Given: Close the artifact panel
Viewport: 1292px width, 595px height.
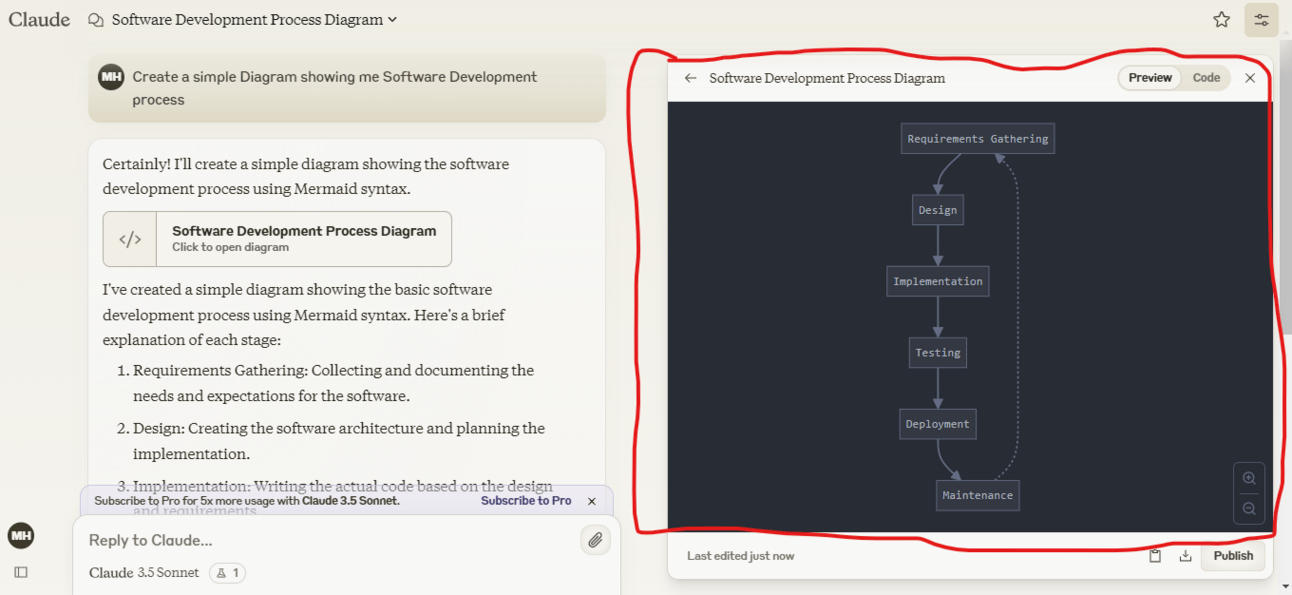Looking at the screenshot, I should click(1250, 78).
